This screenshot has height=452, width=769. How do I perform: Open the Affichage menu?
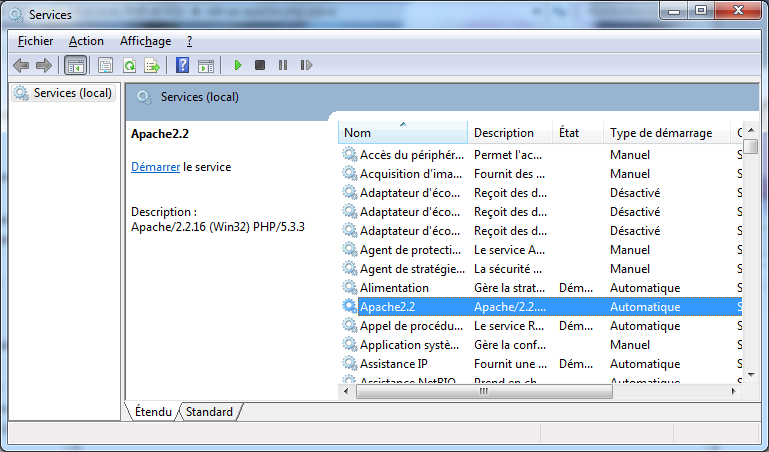[146, 41]
